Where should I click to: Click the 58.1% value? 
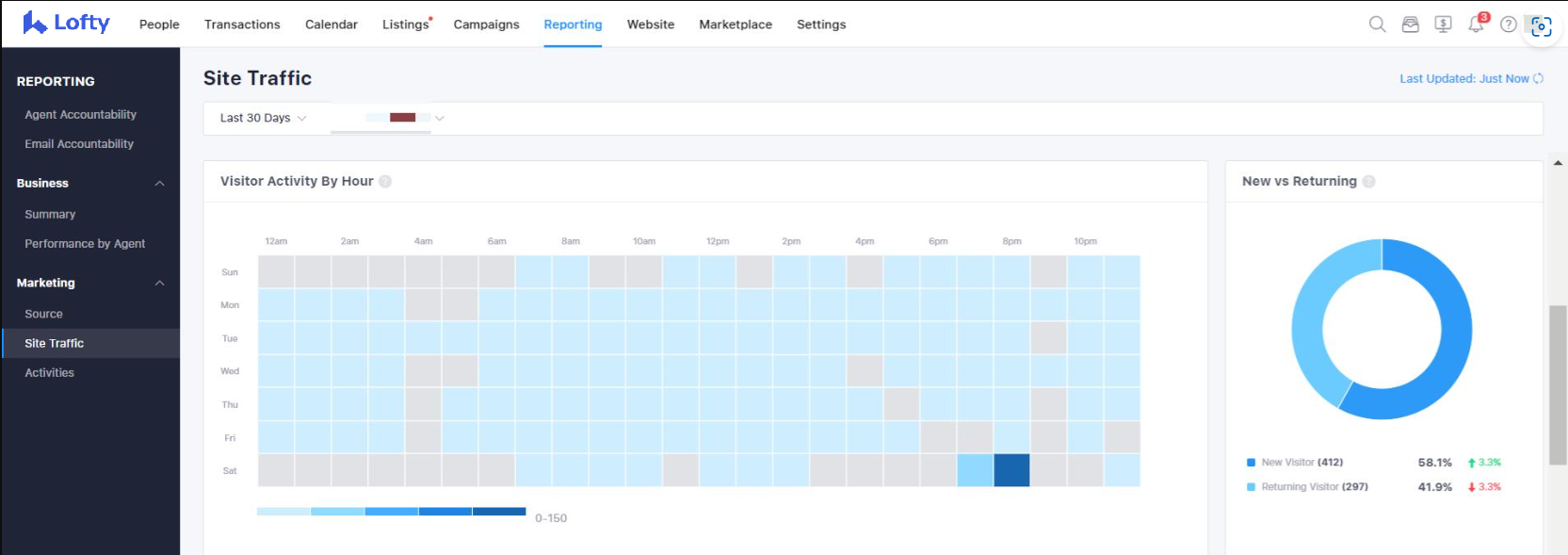[1435, 463]
